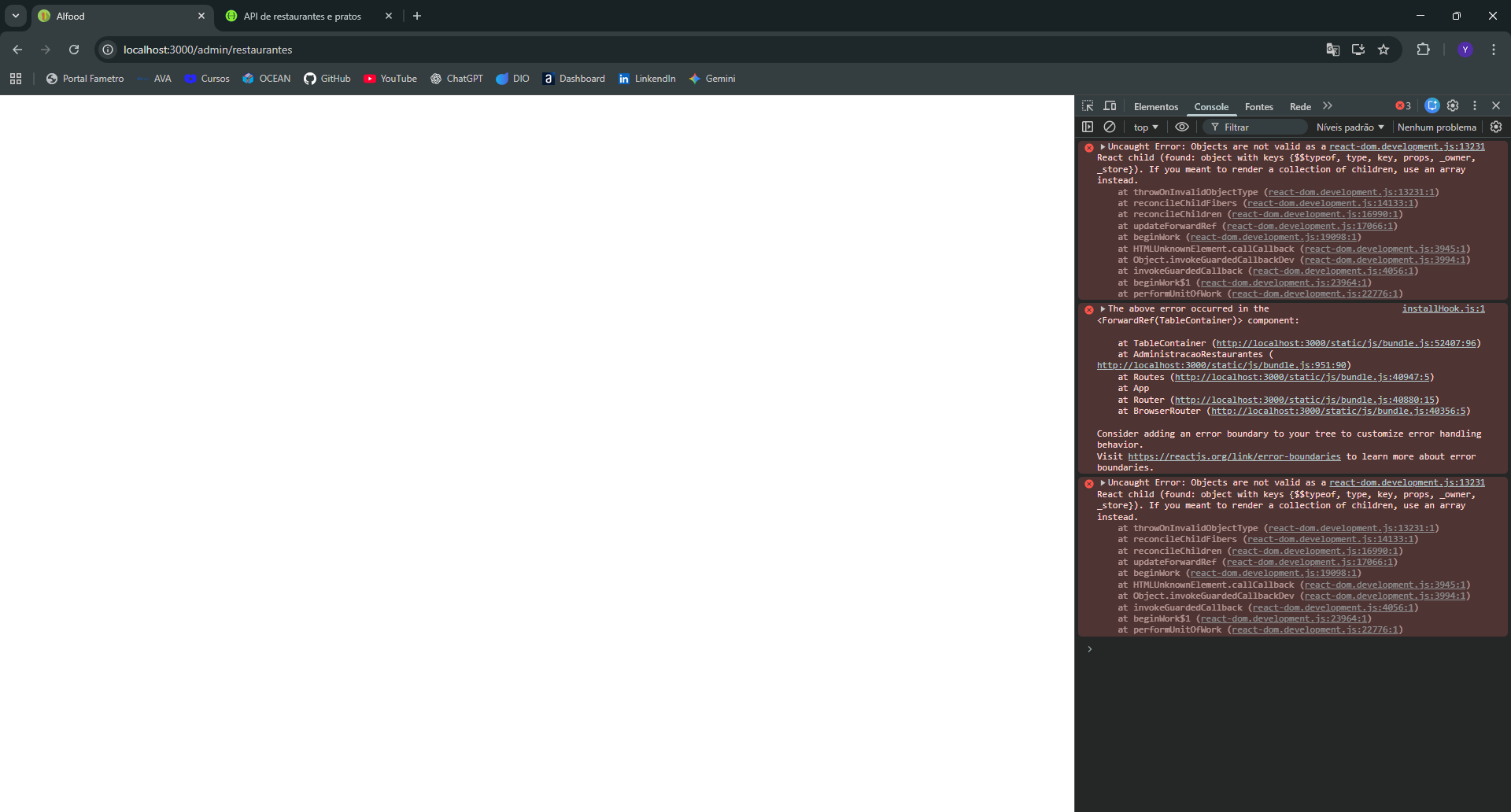Open the bundle.js:951:90 link
Screen dimensions: 1511x812
(x=1221, y=366)
